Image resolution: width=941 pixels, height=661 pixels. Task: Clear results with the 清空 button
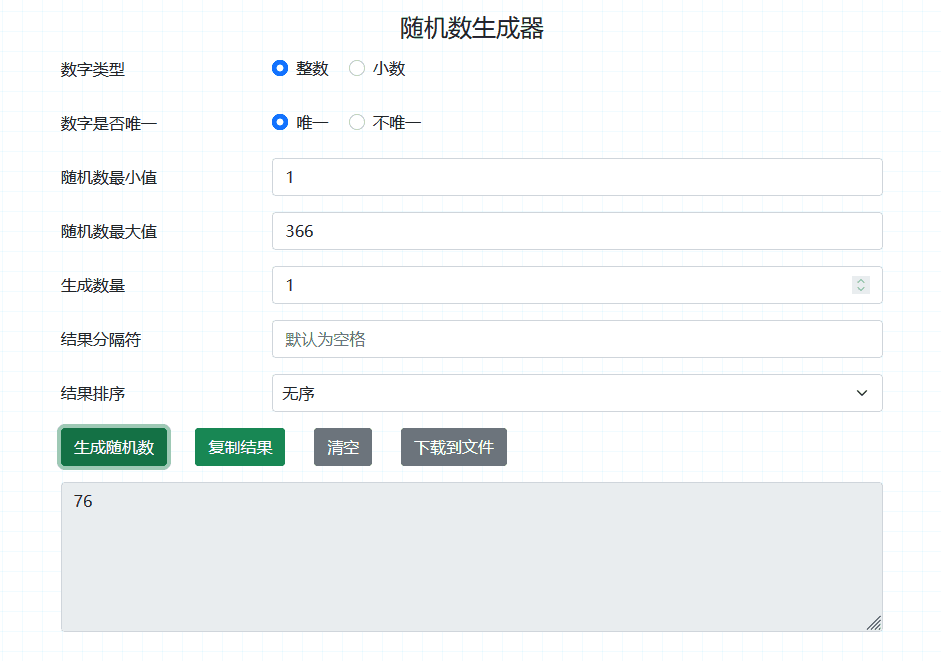pyautogui.click(x=343, y=447)
